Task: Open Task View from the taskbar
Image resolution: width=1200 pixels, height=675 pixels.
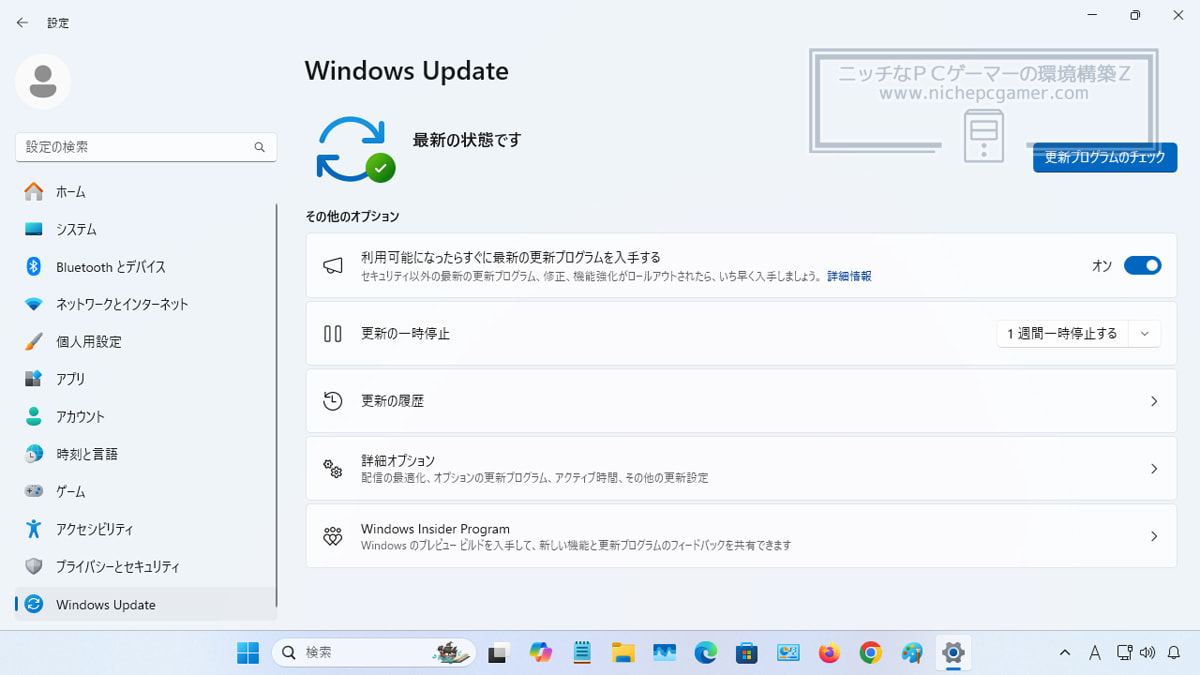Action: [498, 653]
